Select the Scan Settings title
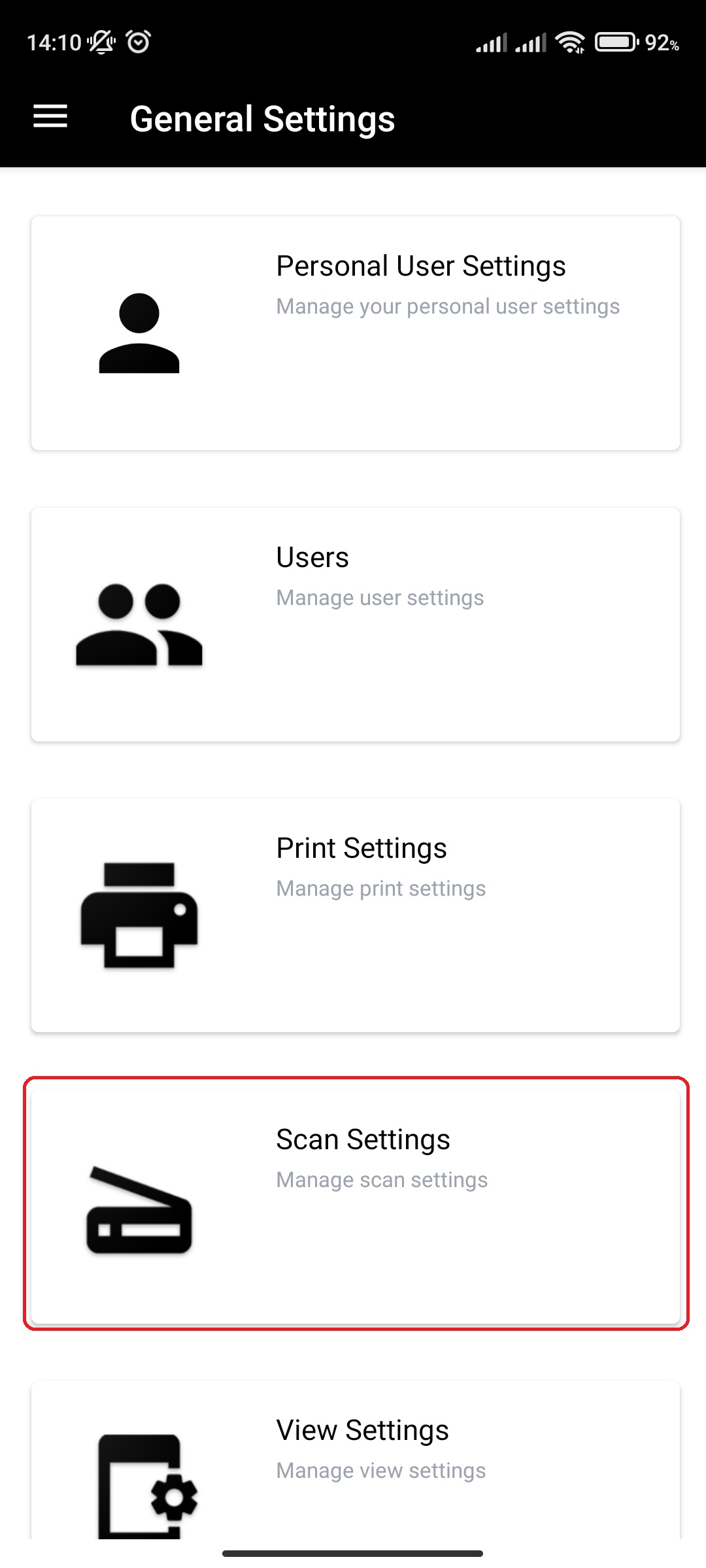706x1568 pixels. pyautogui.click(x=363, y=1139)
